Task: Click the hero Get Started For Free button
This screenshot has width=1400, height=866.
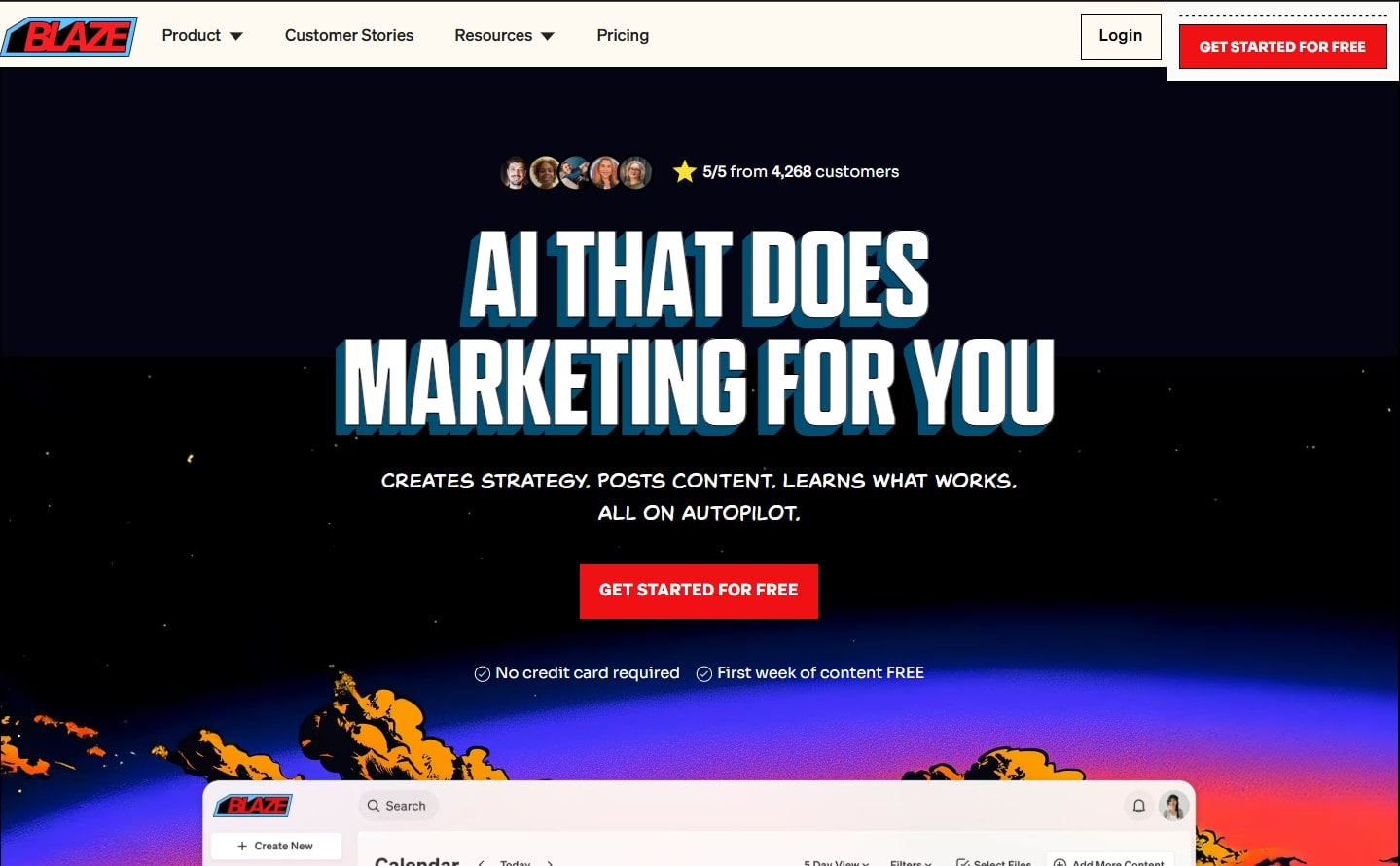Action: [x=699, y=591]
